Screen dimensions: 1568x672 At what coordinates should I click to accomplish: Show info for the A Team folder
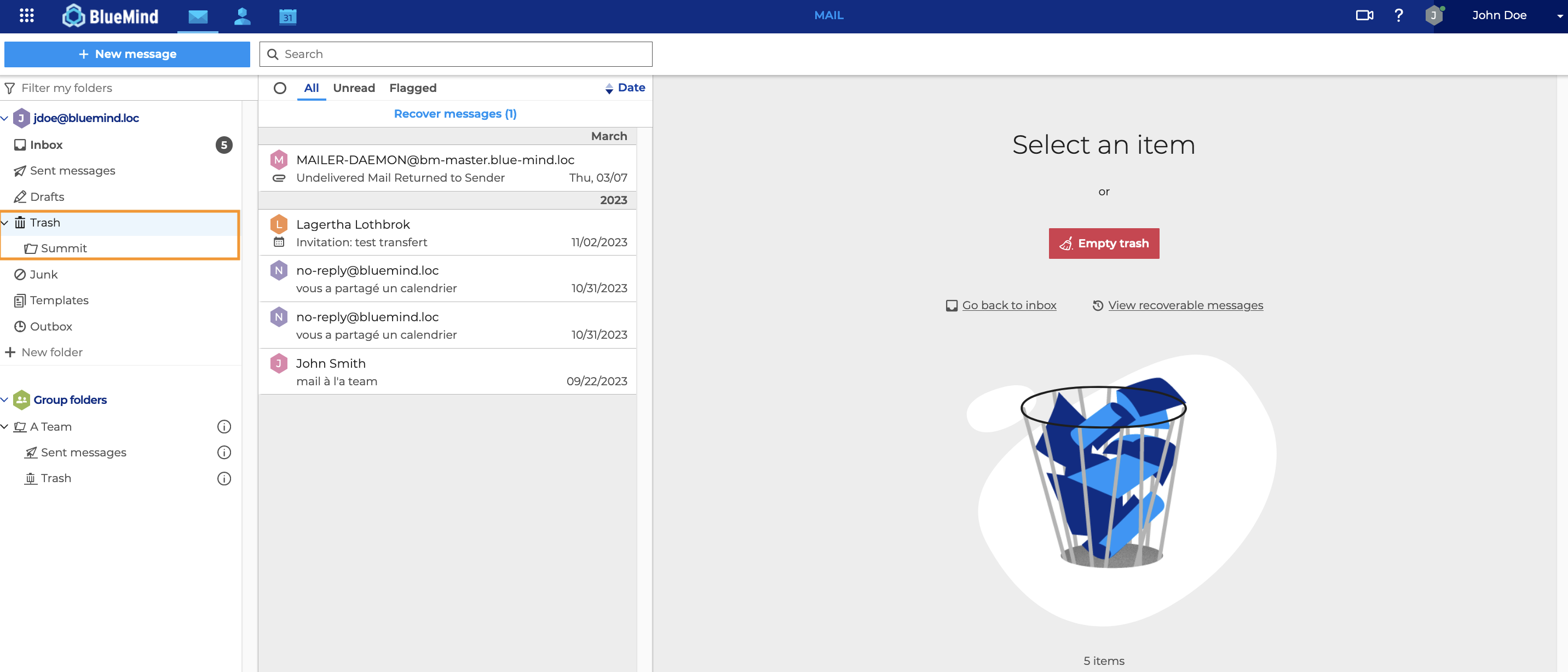[x=224, y=426]
